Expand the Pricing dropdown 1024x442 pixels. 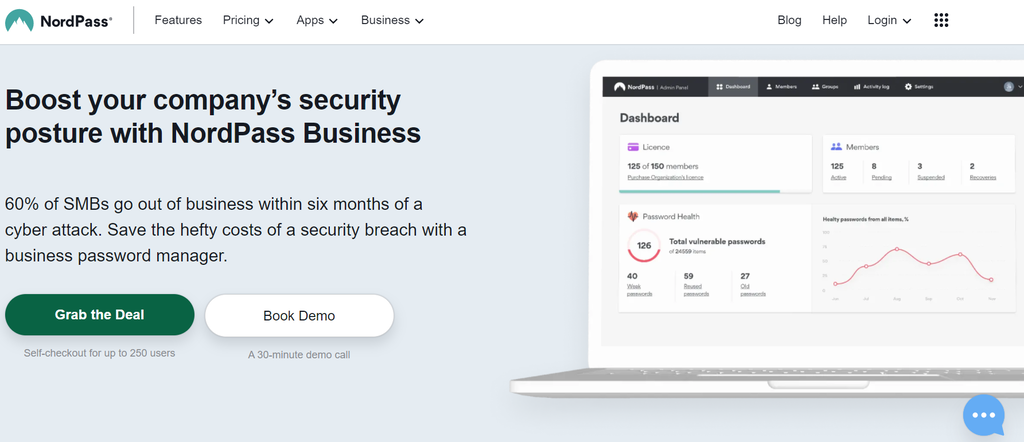pos(248,20)
